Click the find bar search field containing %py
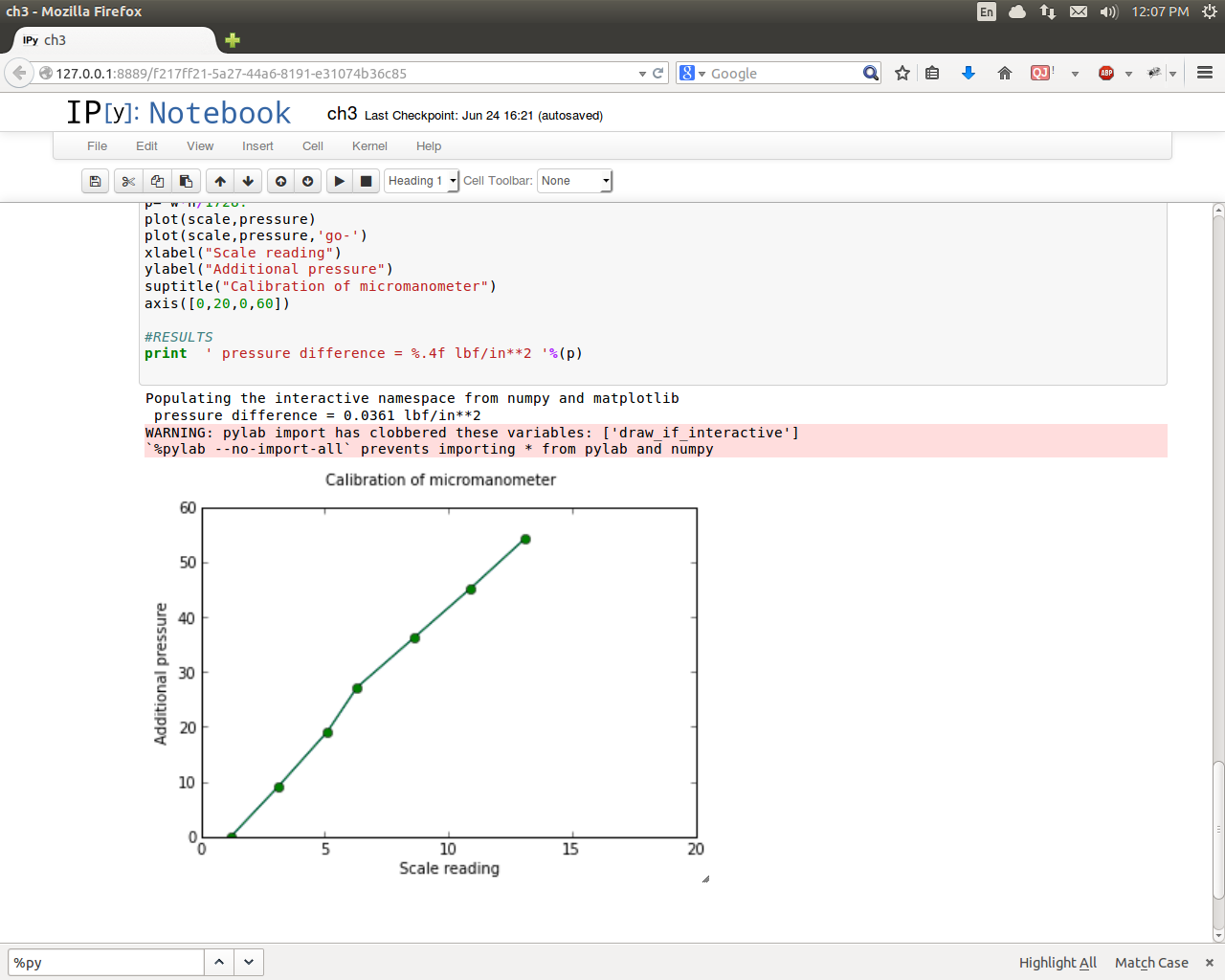The height and width of the screenshot is (980, 1225). pyautogui.click(x=105, y=963)
